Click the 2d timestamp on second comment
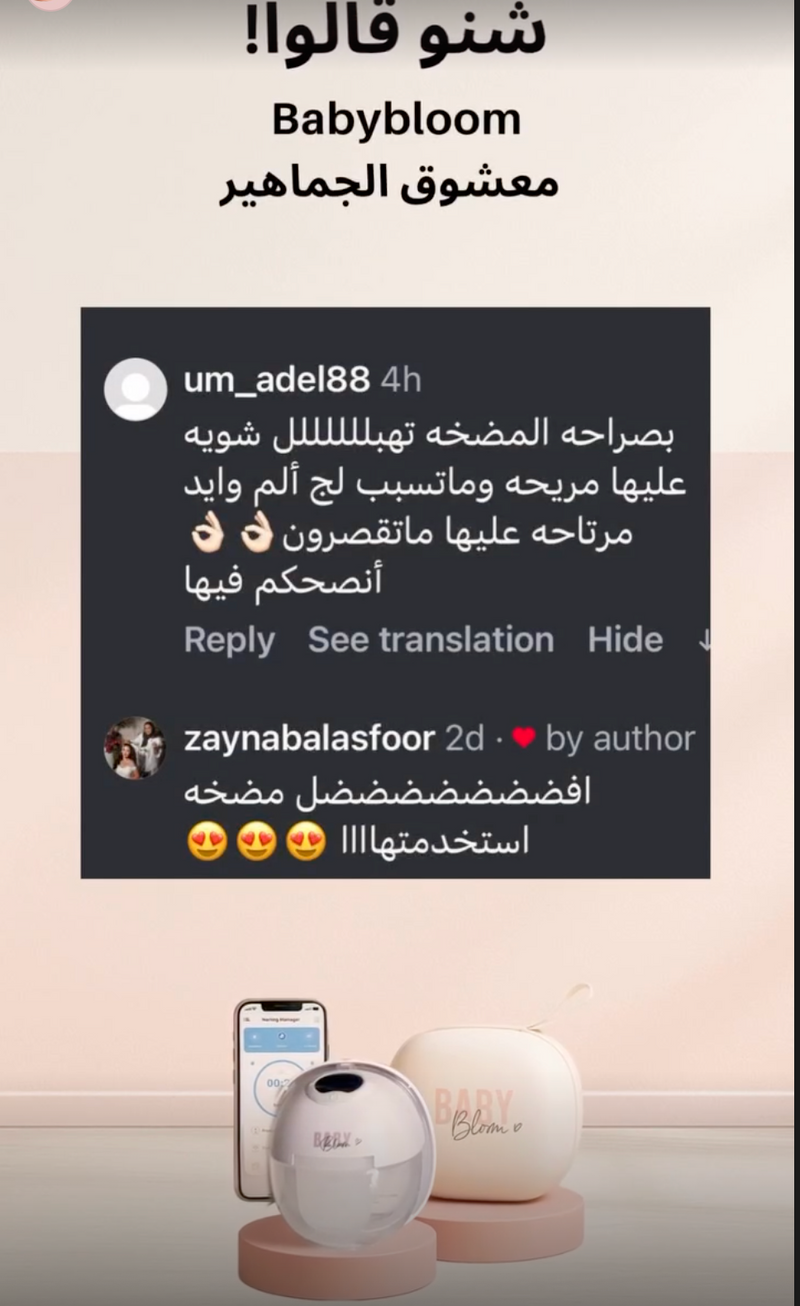This screenshot has height=1306, width=800. click(x=465, y=739)
